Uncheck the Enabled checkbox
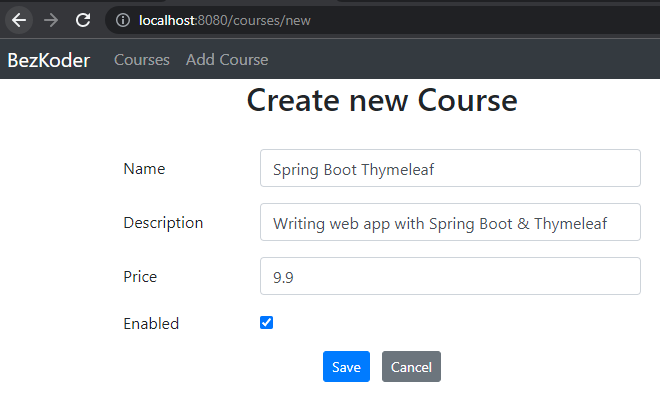Image resolution: width=660 pixels, height=400 pixels. click(x=266, y=323)
